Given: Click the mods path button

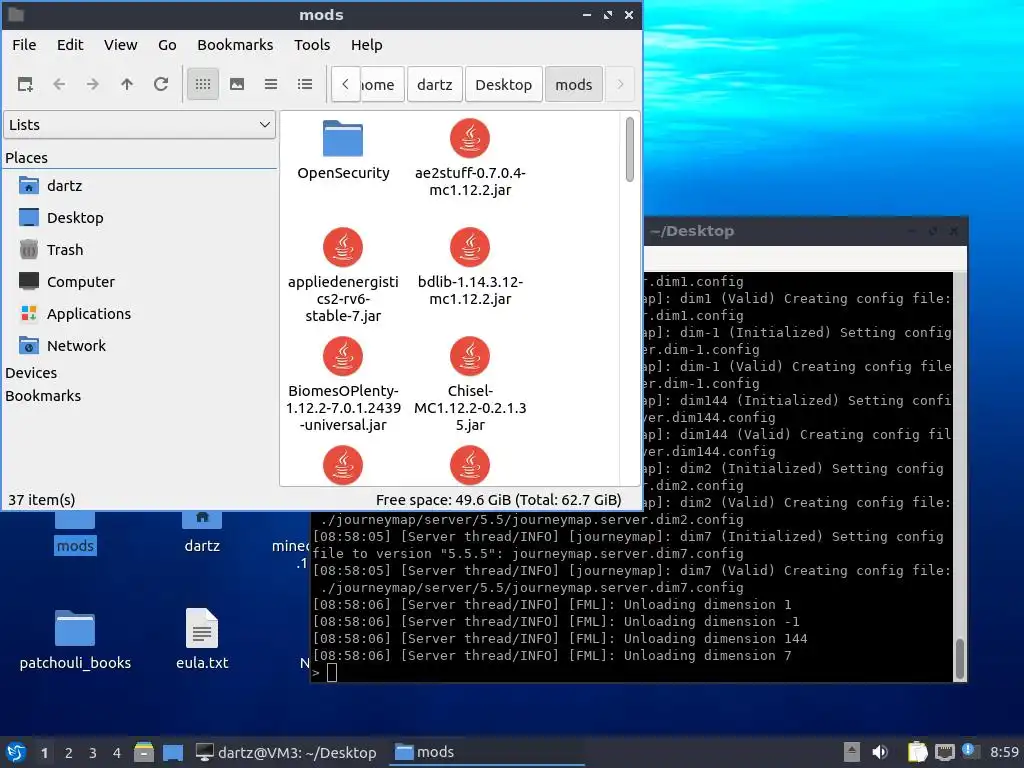Looking at the screenshot, I should click(573, 85).
